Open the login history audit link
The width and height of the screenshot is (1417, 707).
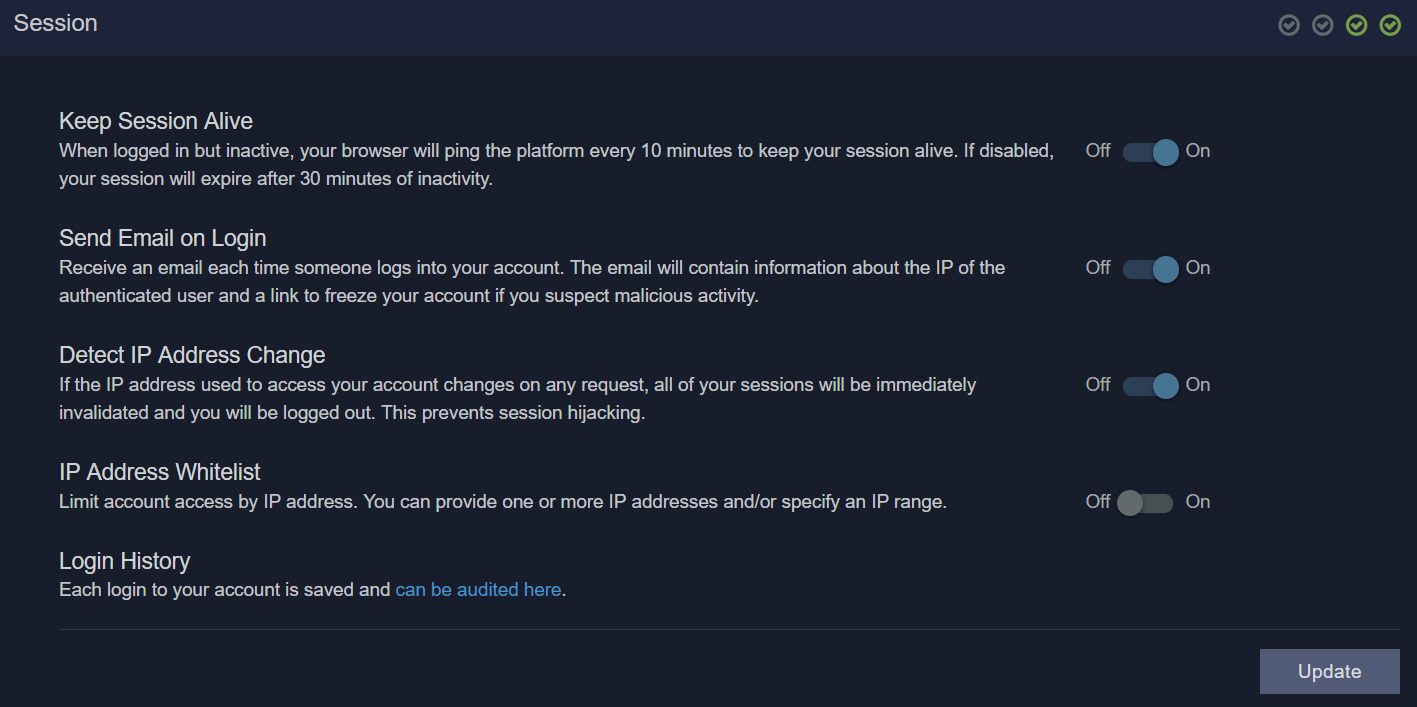[x=478, y=590]
